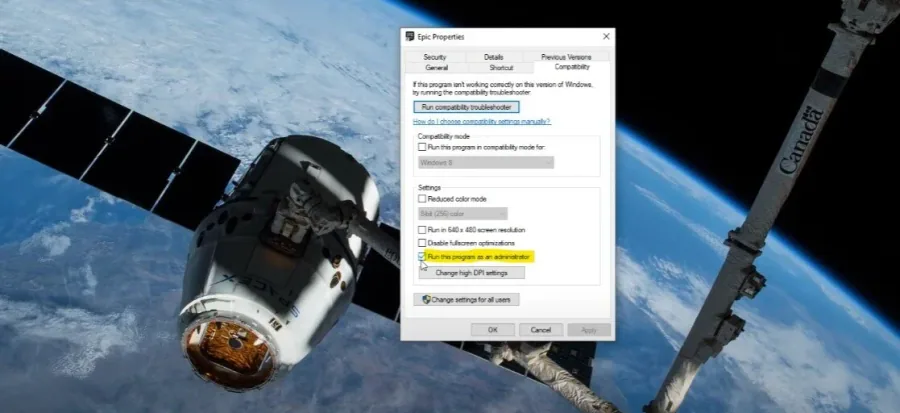Click the Epic Properties title bar icon
This screenshot has height=413, width=900.
[410, 37]
